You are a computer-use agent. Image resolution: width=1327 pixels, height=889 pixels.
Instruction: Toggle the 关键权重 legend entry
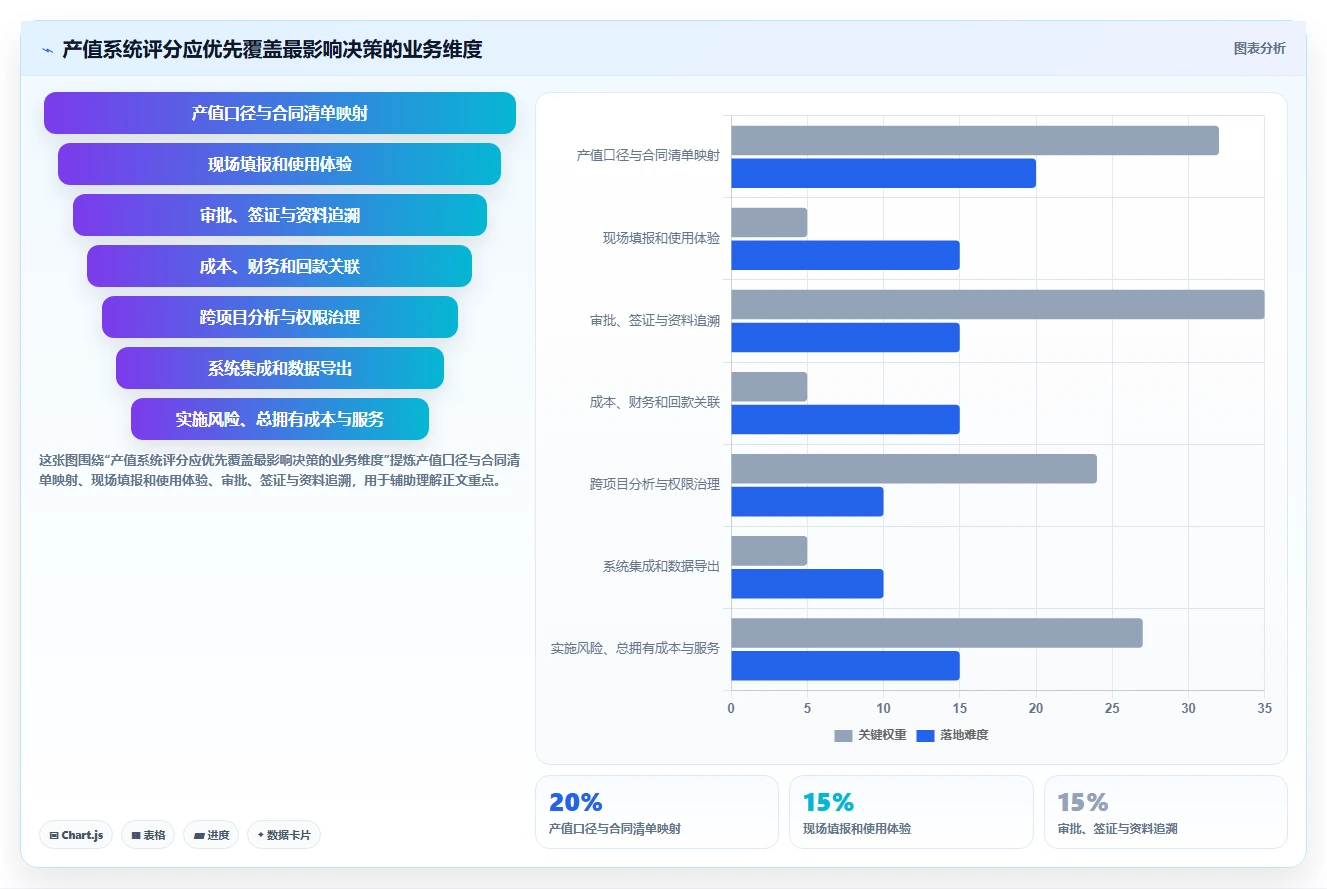tap(870, 735)
